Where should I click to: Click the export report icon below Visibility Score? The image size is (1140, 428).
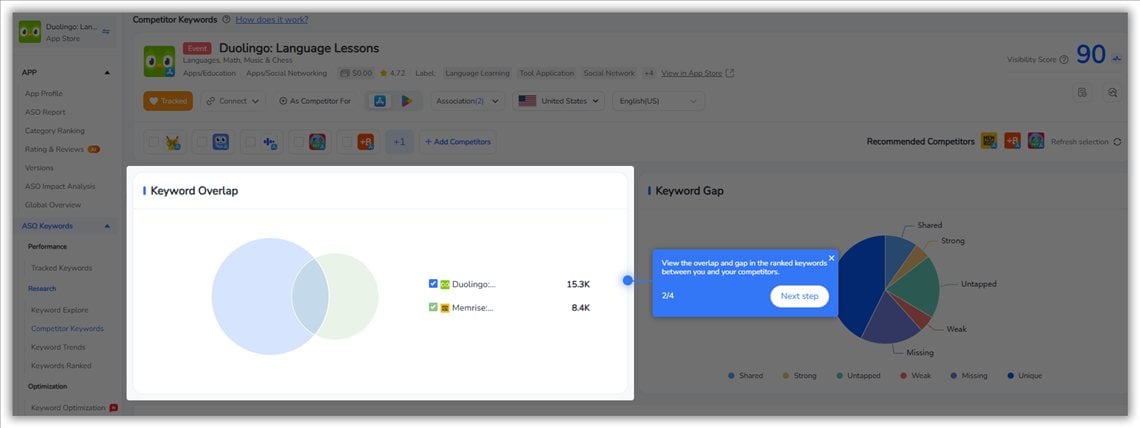click(1082, 92)
